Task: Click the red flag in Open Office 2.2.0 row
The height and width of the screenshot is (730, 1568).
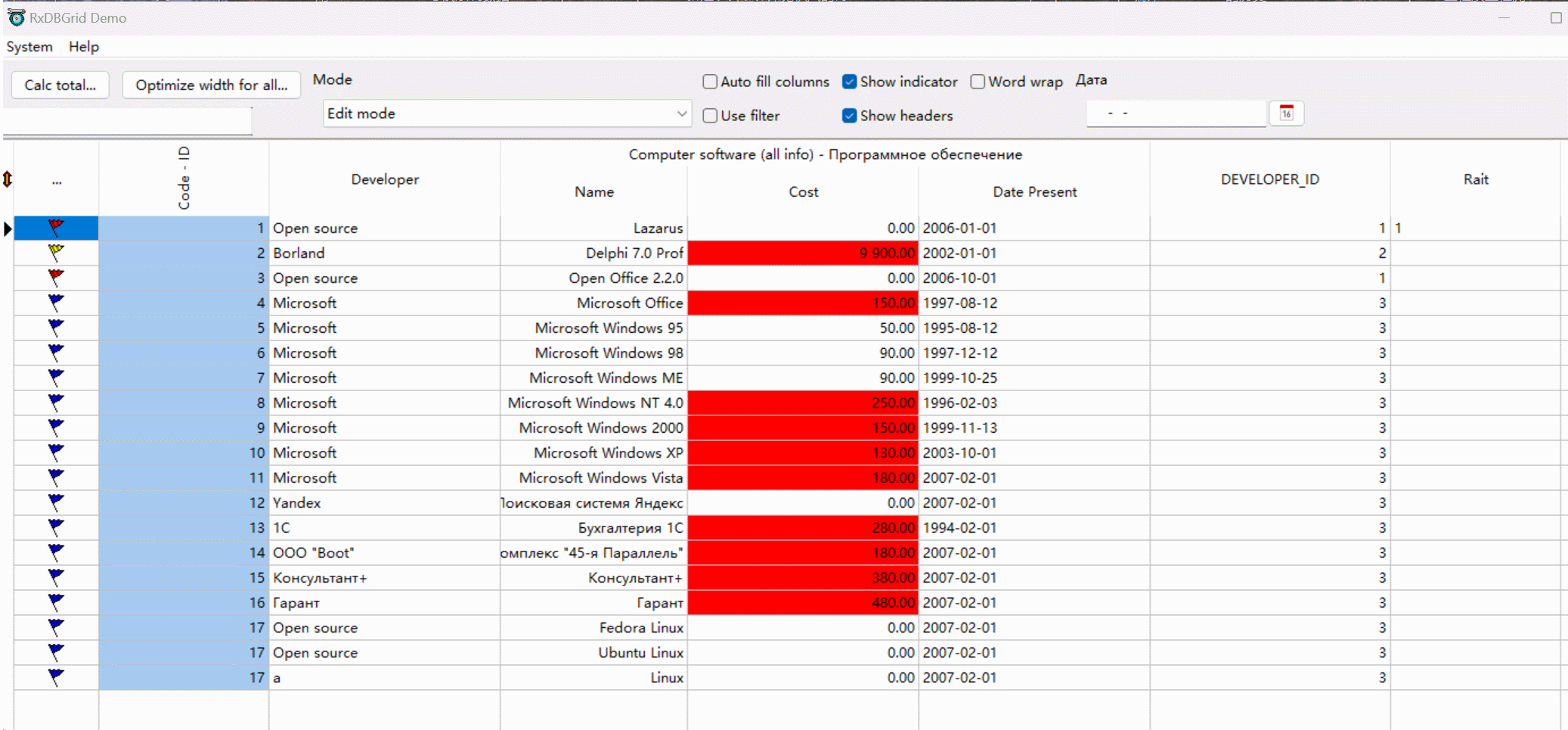Action: [x=56, y=277]
